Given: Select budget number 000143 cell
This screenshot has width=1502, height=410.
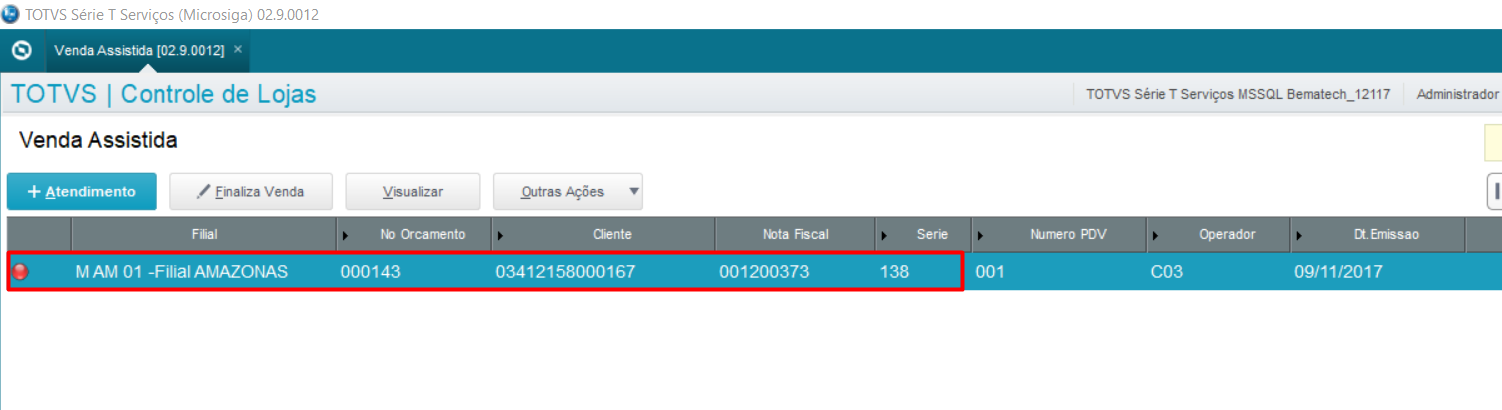Looking at the screenshot, I should [414, 271].
